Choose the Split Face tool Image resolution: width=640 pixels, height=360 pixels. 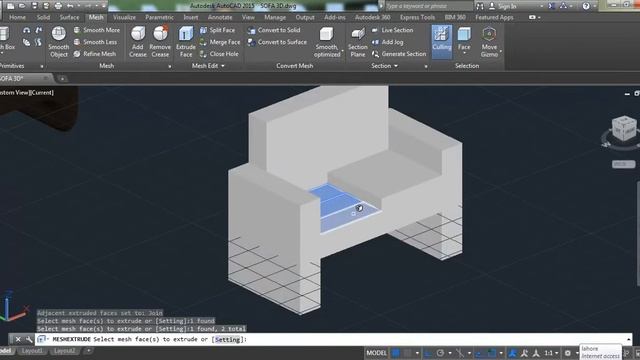[x=218, y=30]
